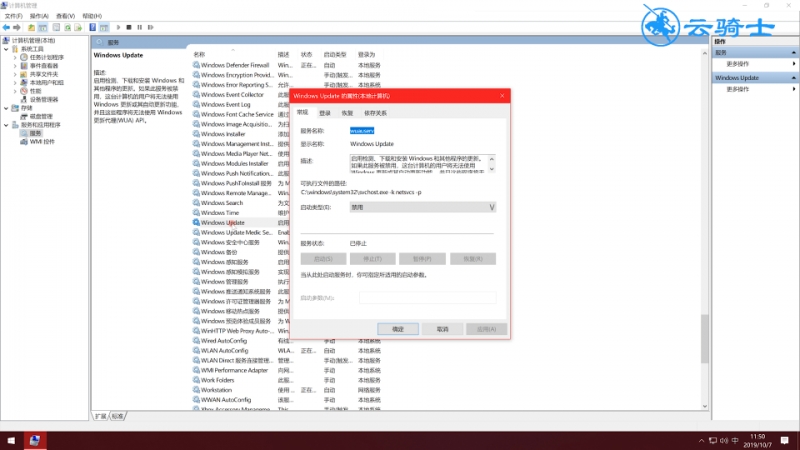Viewport: 800px width, 450px height.
Task: Select the 常规 tab in the dialog
Action: (x=303, y=112)
